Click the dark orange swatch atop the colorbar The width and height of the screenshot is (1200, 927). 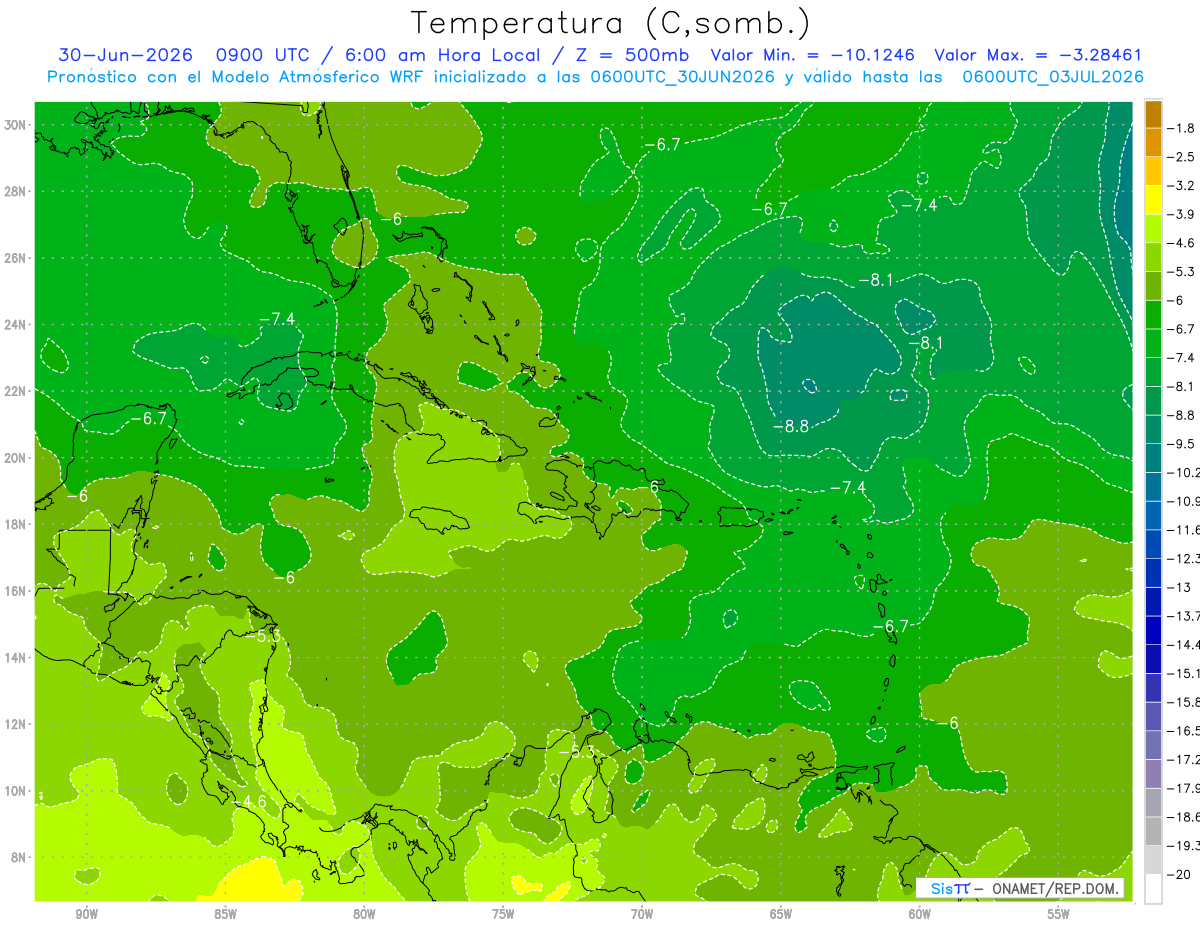1153,114
